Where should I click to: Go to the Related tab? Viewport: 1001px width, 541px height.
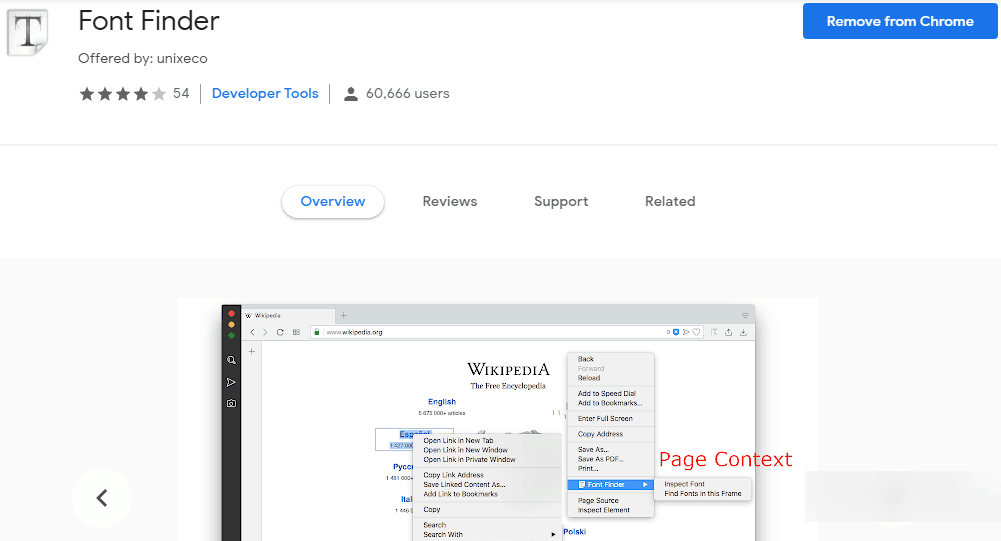click(x=670, y=201)
